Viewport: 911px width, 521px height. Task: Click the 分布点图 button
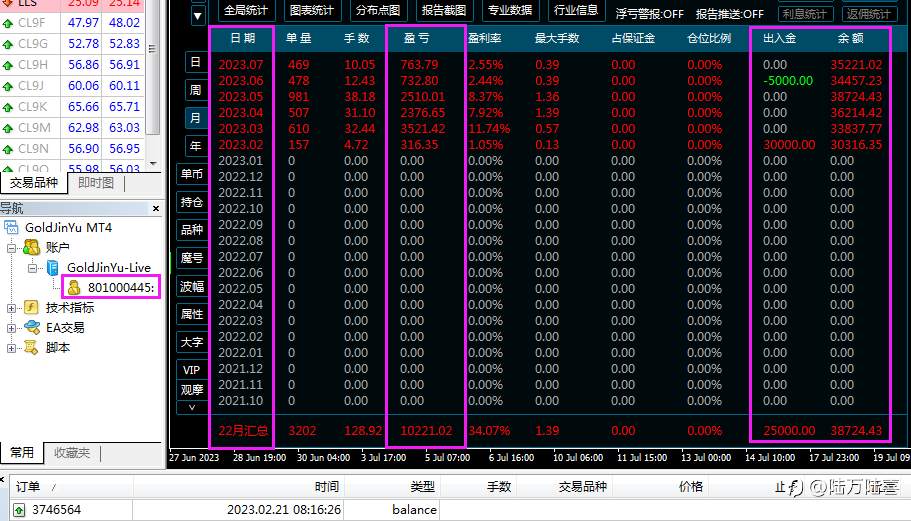coord(378,10)
